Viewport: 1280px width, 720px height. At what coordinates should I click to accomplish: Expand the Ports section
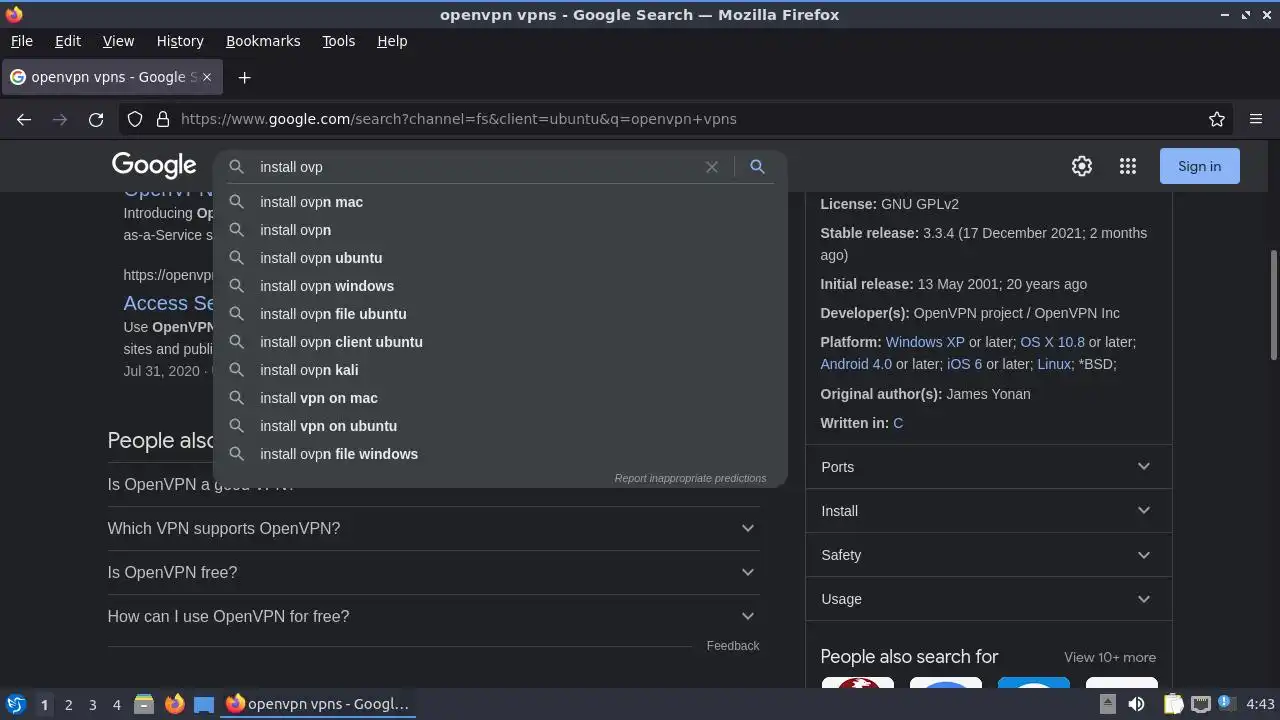tap(988, 467)
